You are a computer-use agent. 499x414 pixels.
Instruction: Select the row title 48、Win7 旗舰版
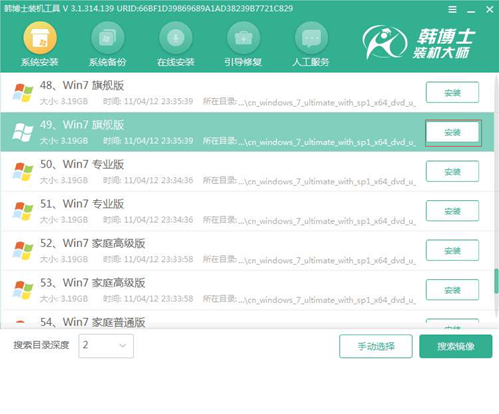coord(82,85)
